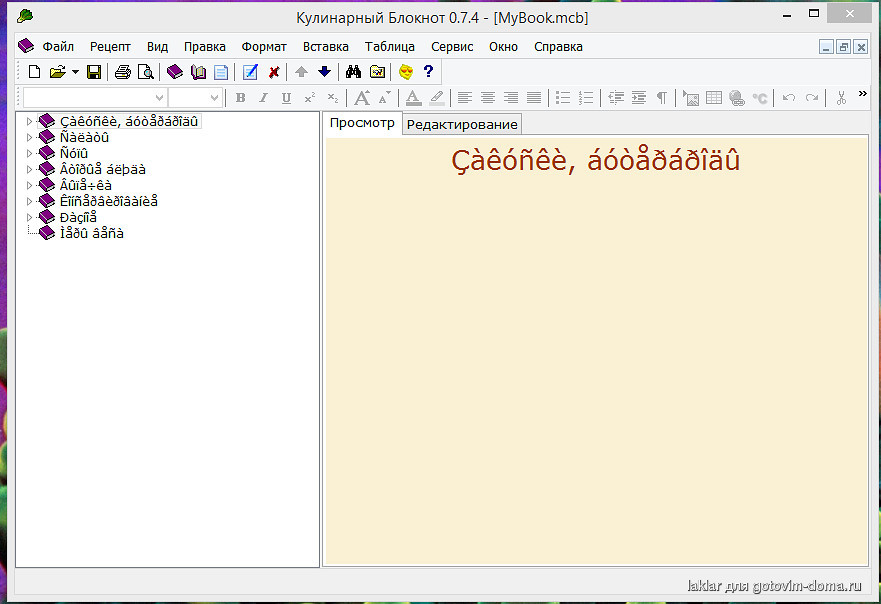Toggle subscript formatting
881x604 pixels.
pyautogui.click(x=333, y=98)
